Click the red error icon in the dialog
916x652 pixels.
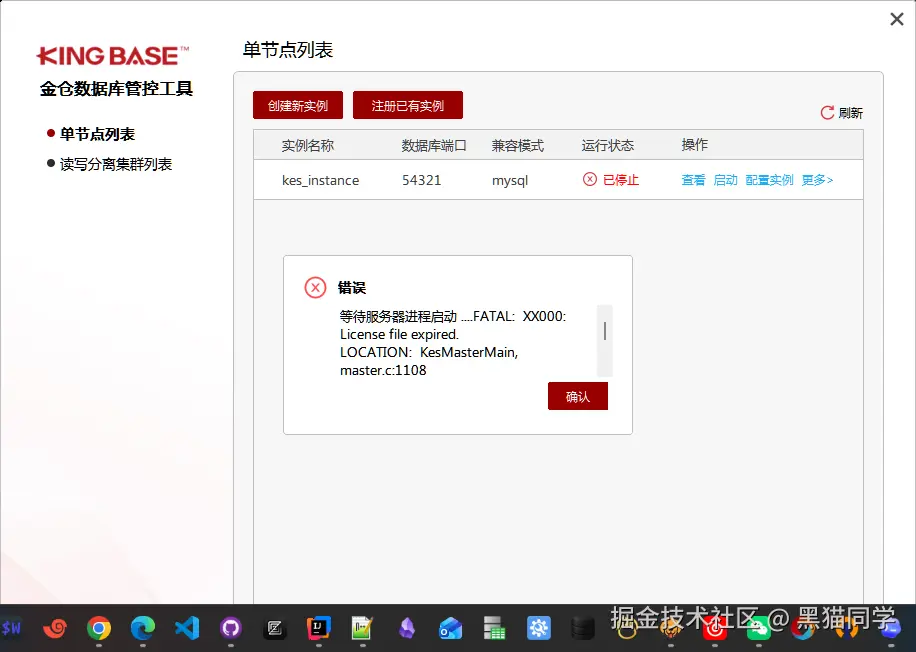(315, 287)
